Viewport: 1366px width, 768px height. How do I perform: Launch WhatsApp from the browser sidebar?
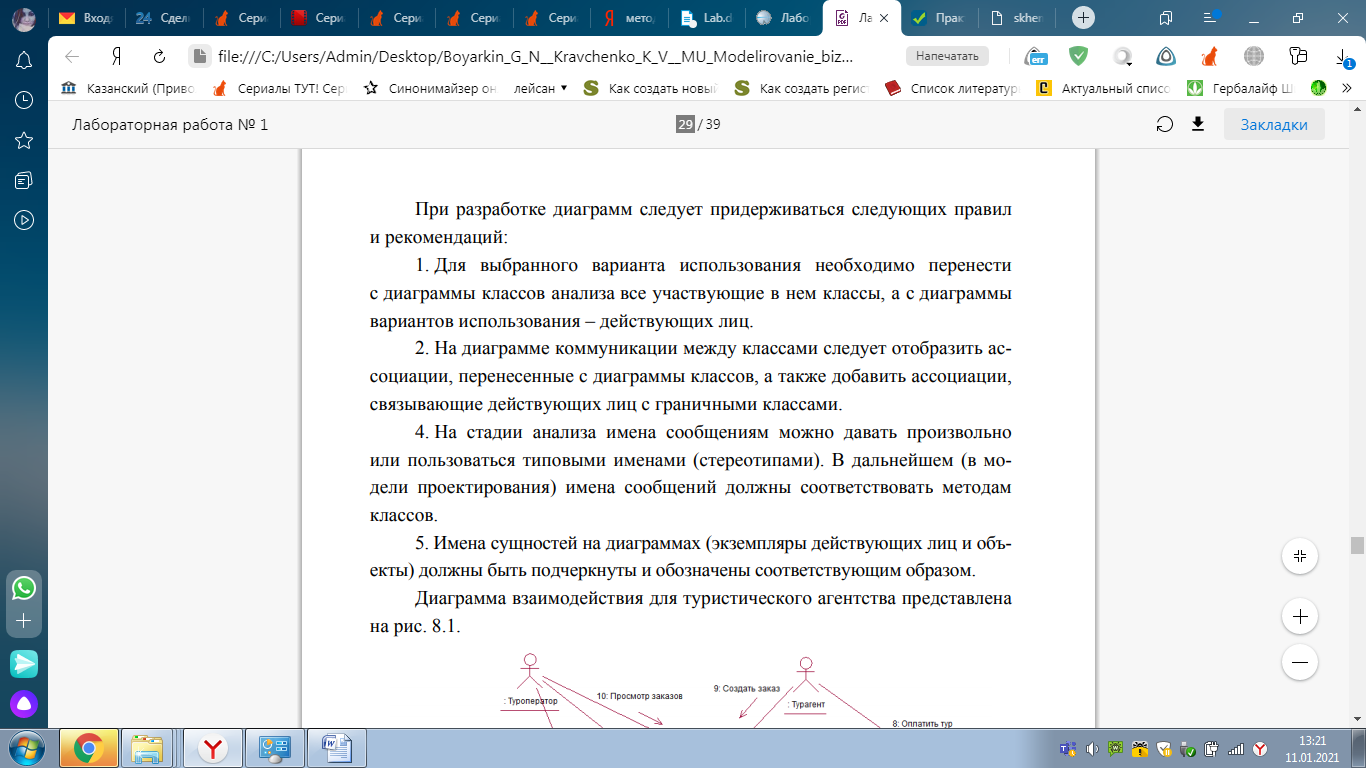click(24, 587)
